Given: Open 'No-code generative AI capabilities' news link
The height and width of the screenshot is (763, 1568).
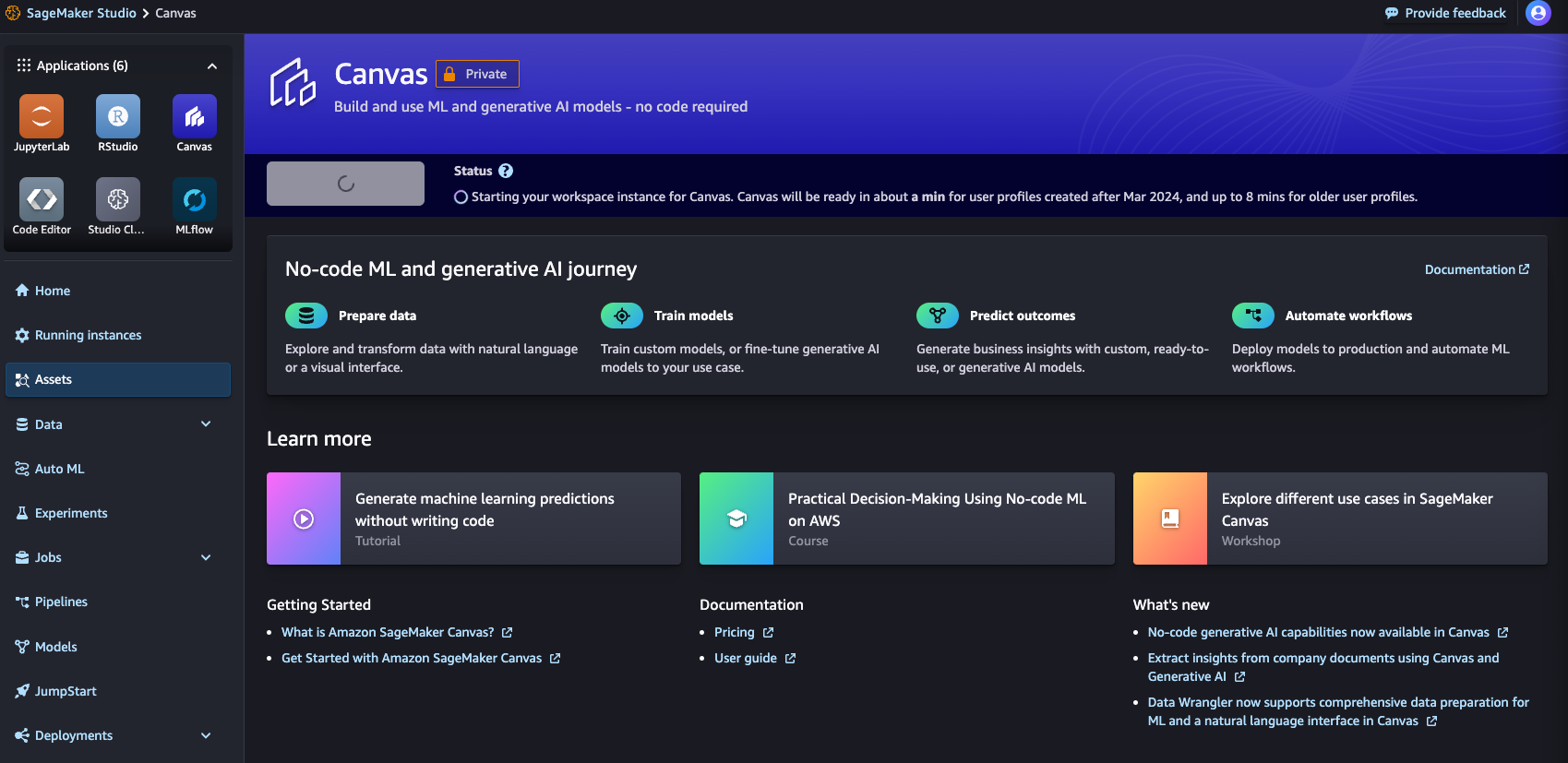Looking at the screenshot, I should click(x=1328, y=632).
